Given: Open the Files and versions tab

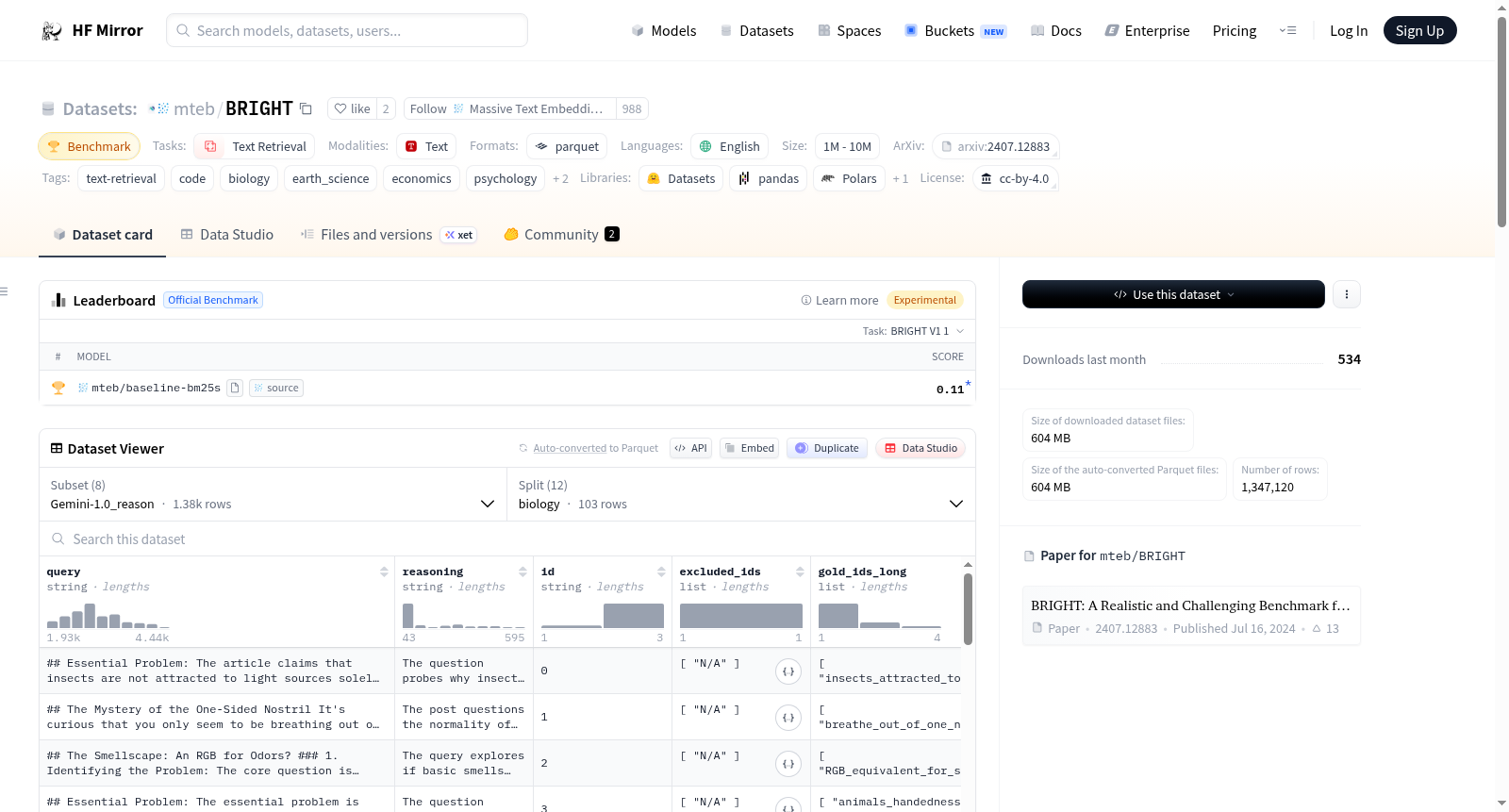Looking at the screenshot, I should (388, 234).
